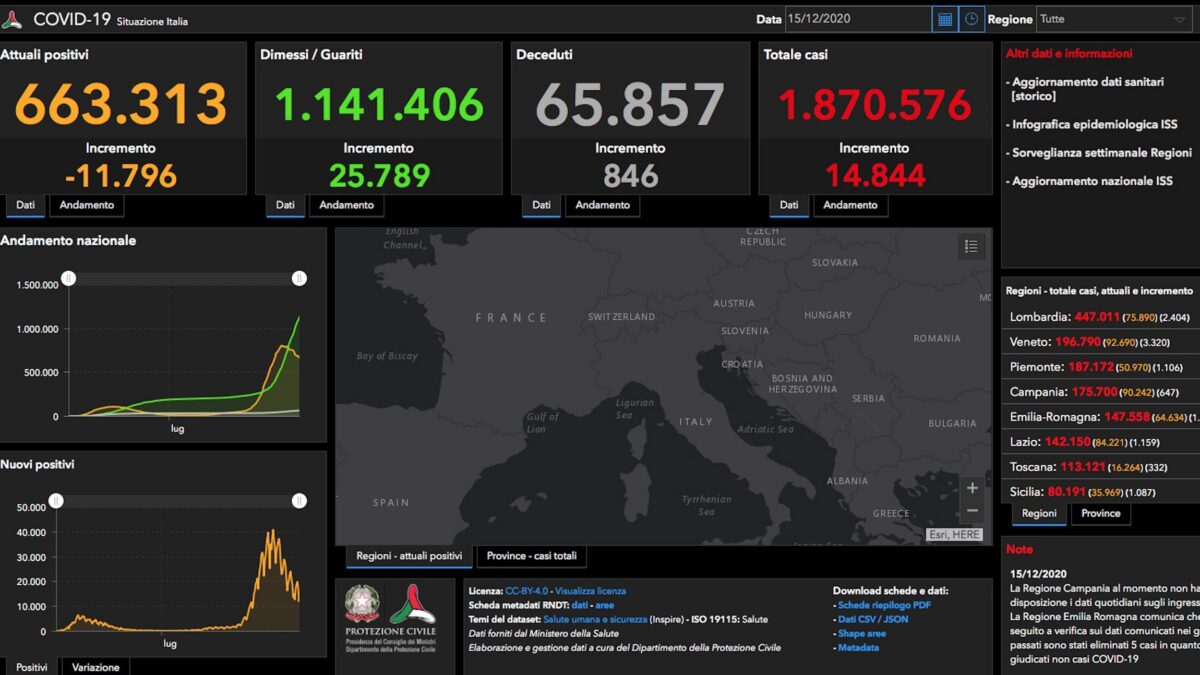This screenshot has width=1200, height=675.
Task: Select Campania row in regions list
Action: coord(1100,391)
